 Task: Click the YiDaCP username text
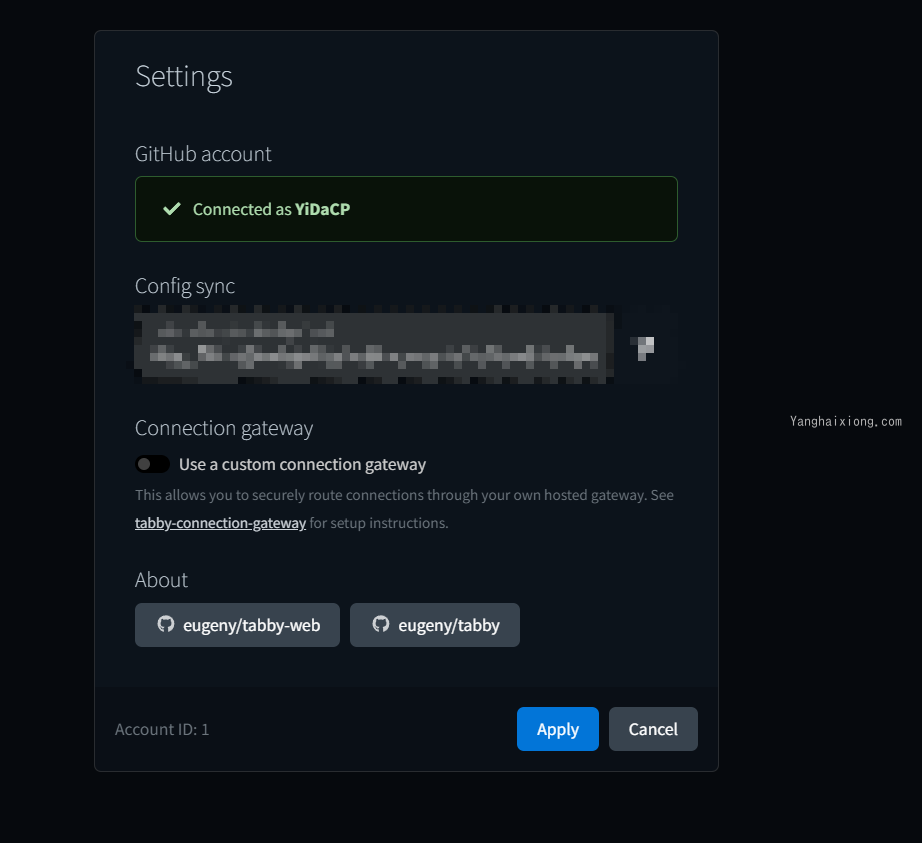click(322, 209)
